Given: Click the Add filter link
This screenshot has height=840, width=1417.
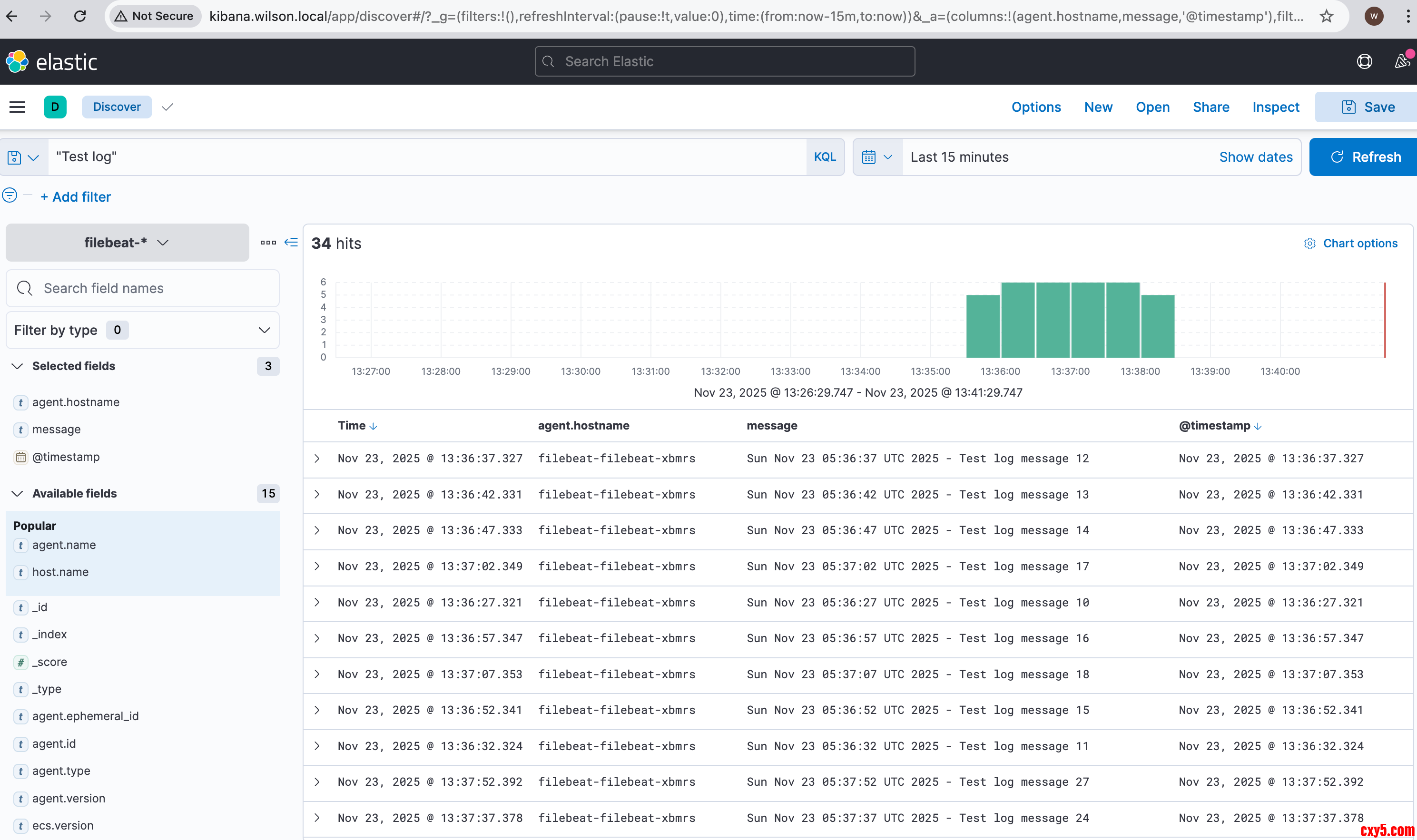Looking at the screenshot, I should pos(76,197).
